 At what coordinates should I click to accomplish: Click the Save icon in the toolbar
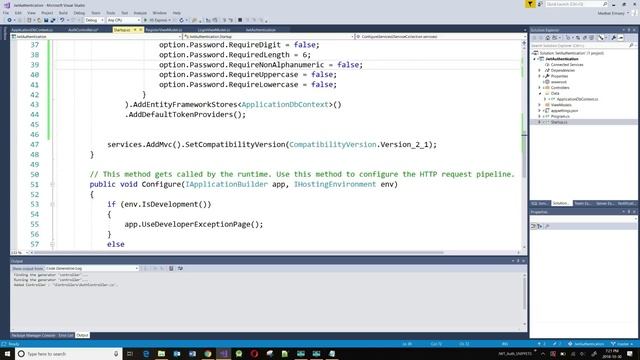click(46, 20)
